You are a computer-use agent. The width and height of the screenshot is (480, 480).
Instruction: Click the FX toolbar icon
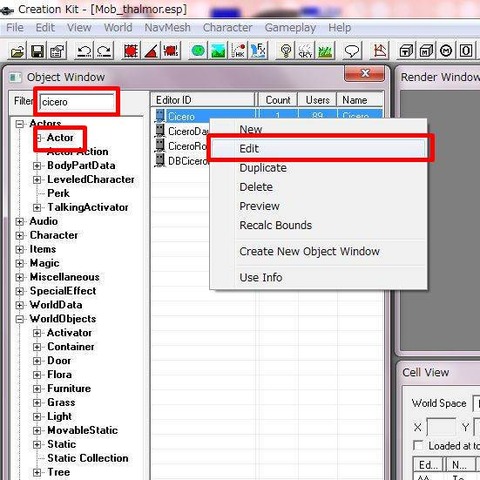click(x=258, y=51)
